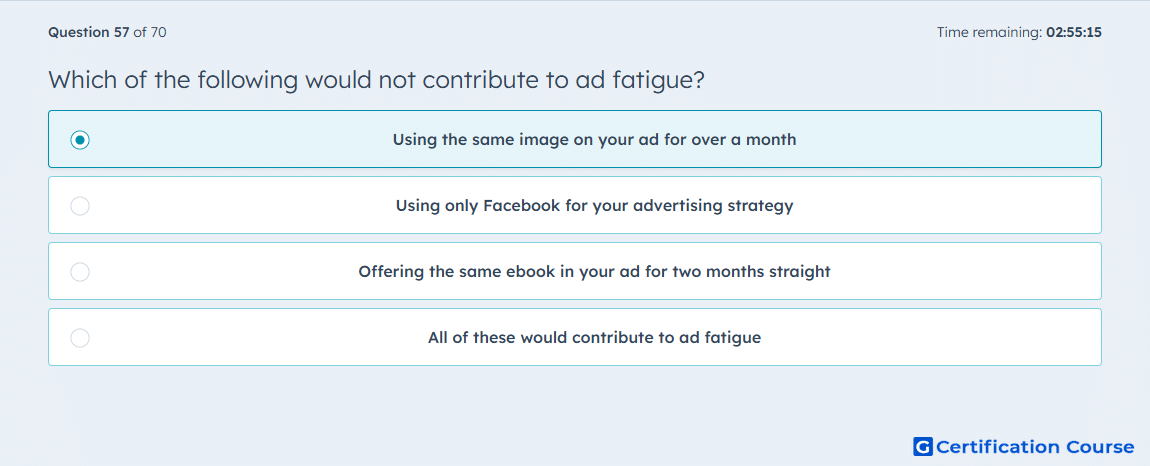Click the word 'Facebook' in the second answer
The width and height of the screenshot is (1150, 466).
[521, 205]
